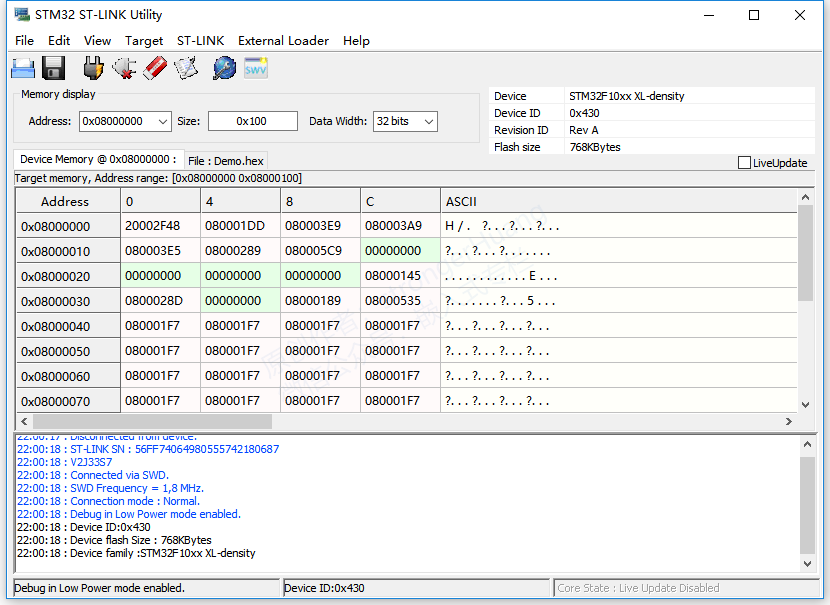The image size is (830, 605).
Task: Click the Size input field 0x100
Action: click(252, 121)
